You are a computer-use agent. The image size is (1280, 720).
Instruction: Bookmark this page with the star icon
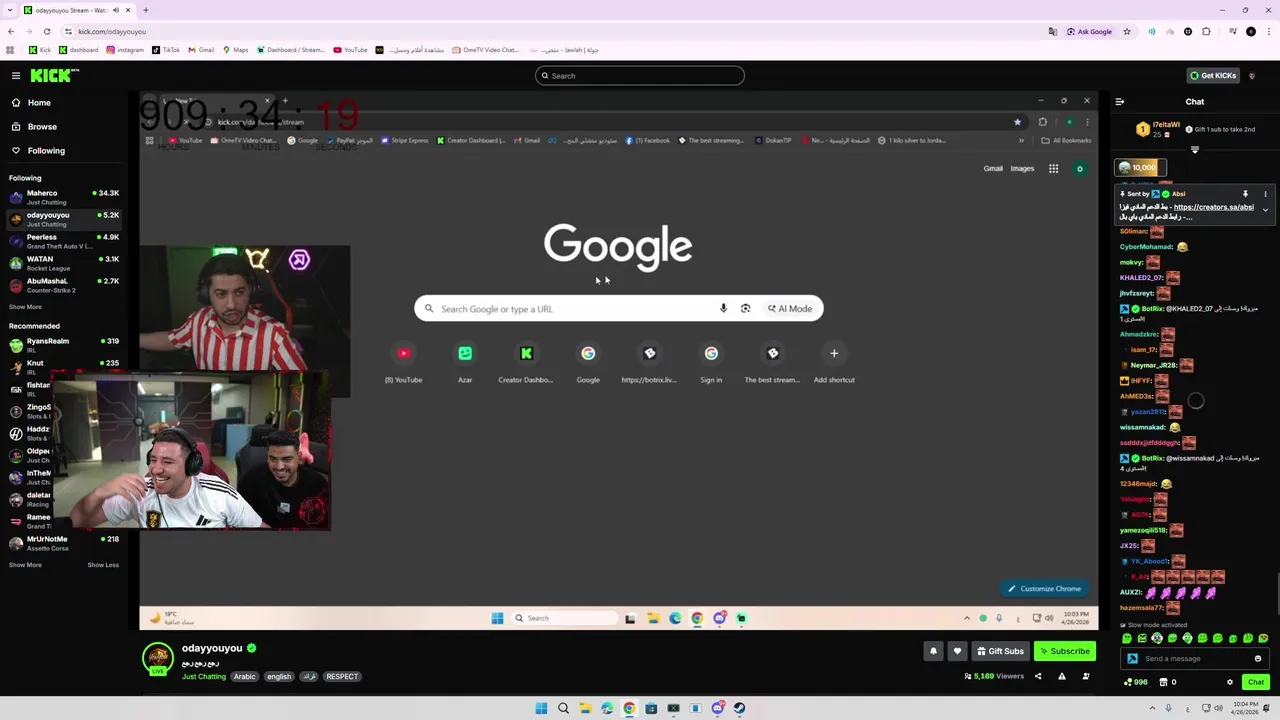coord(1127,31)
